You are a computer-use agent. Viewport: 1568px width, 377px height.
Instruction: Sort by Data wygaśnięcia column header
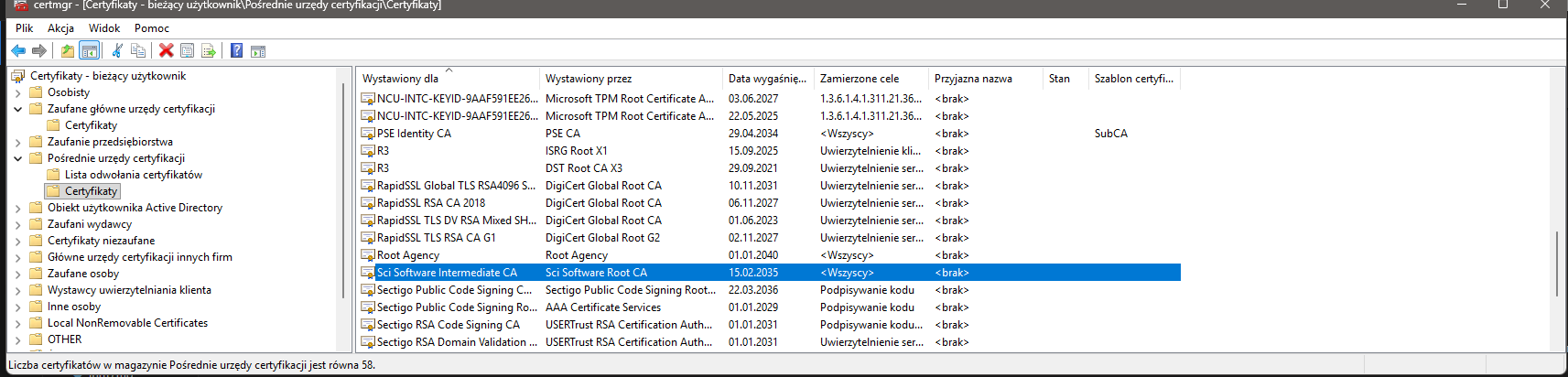(x=766, y=79)
